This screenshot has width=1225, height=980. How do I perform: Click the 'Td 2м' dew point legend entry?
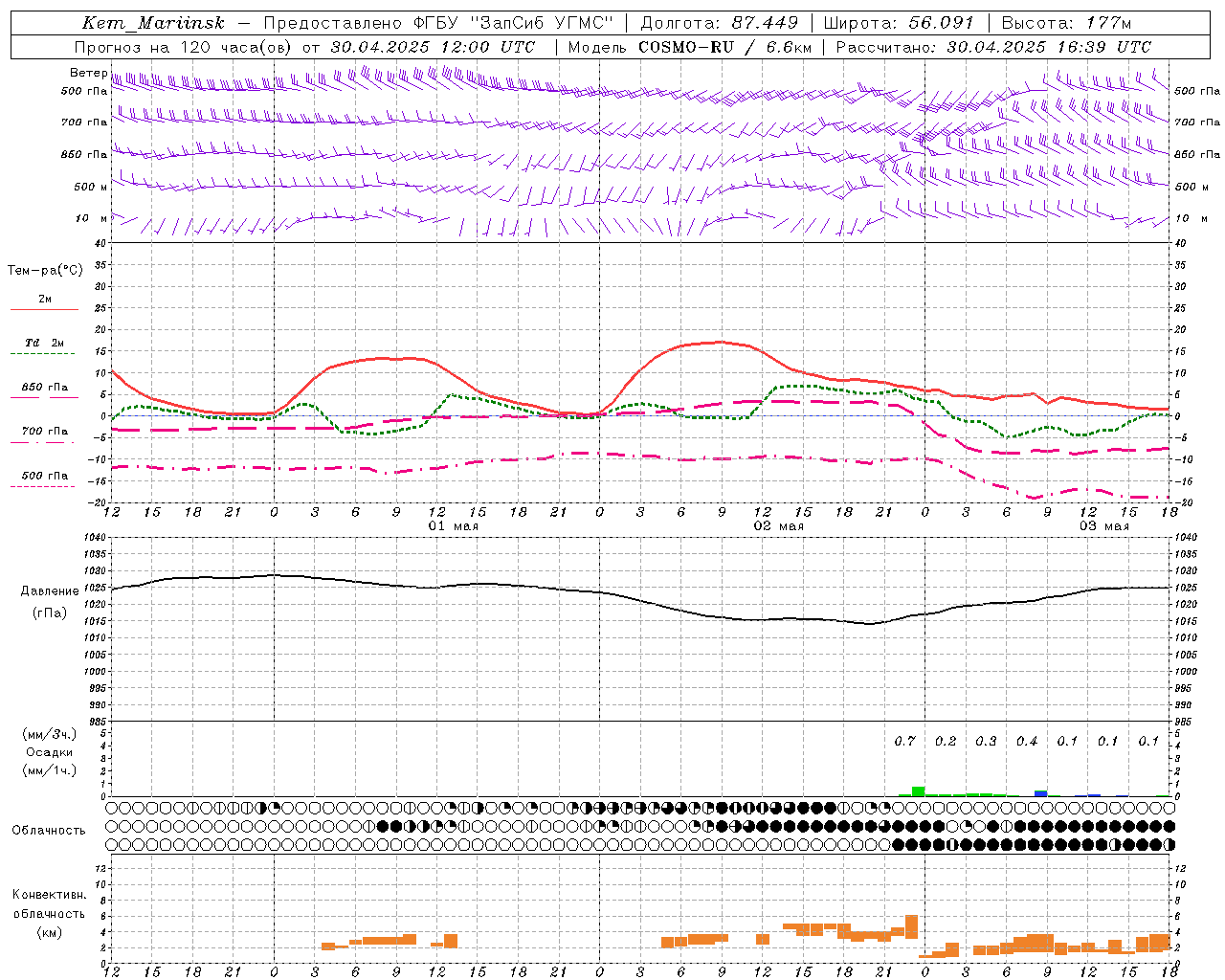(45, 343)
